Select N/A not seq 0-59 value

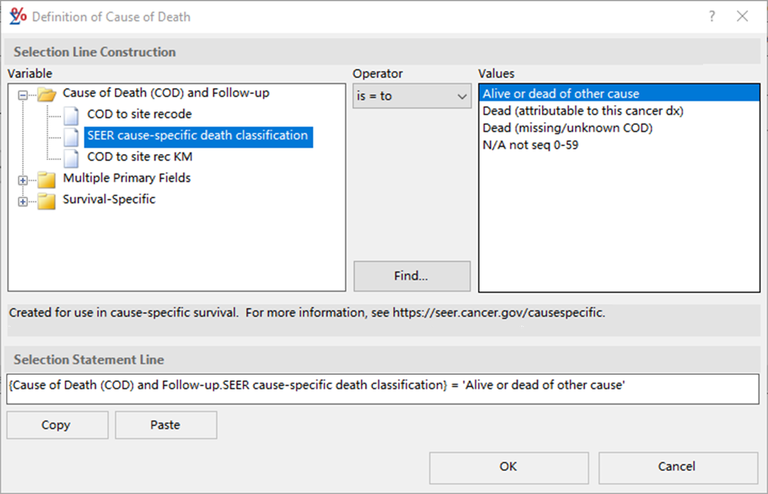(x=530, y=145)
